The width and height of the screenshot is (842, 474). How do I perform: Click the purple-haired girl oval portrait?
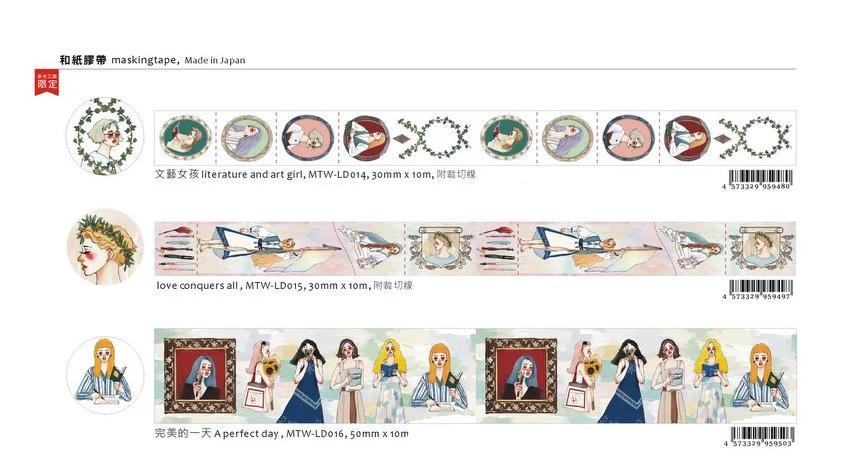pyautogui.click(x=246, y=138)
